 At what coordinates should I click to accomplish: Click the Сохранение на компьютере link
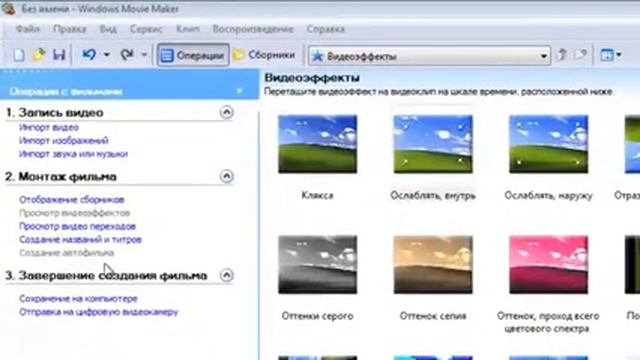(x=78, y=298)
